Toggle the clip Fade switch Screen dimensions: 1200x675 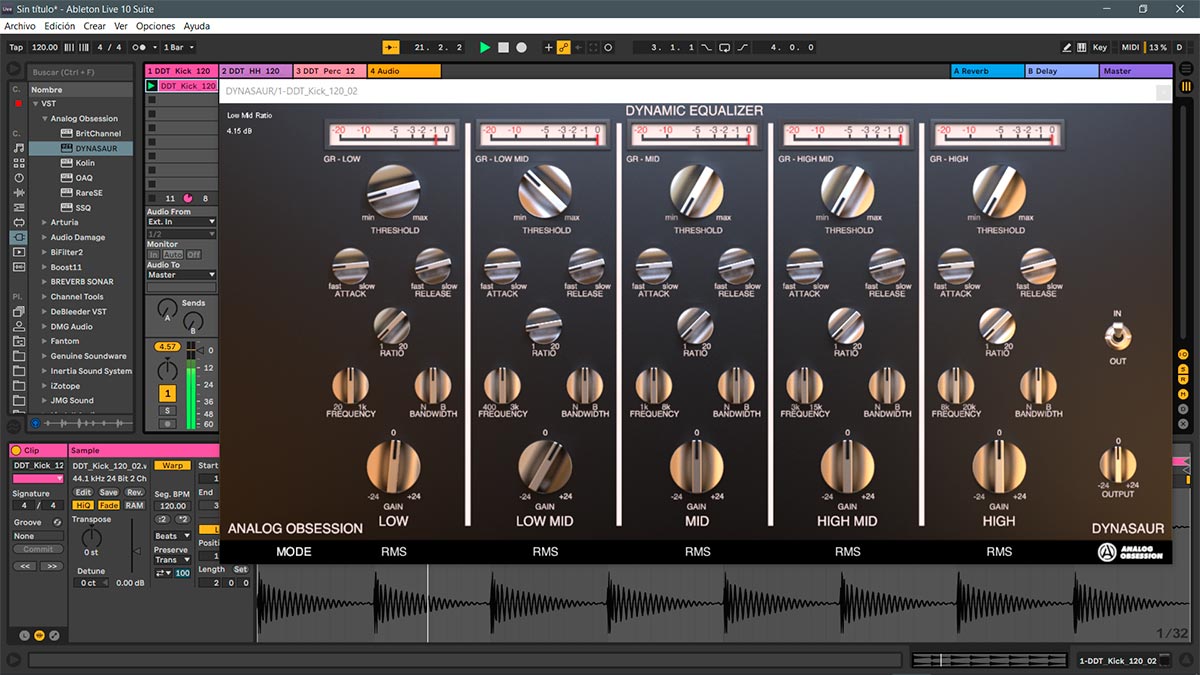[x=108, y=505]
